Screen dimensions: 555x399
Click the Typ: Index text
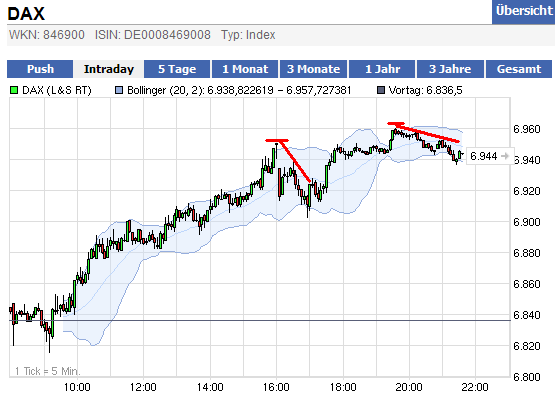click(248, 35)
